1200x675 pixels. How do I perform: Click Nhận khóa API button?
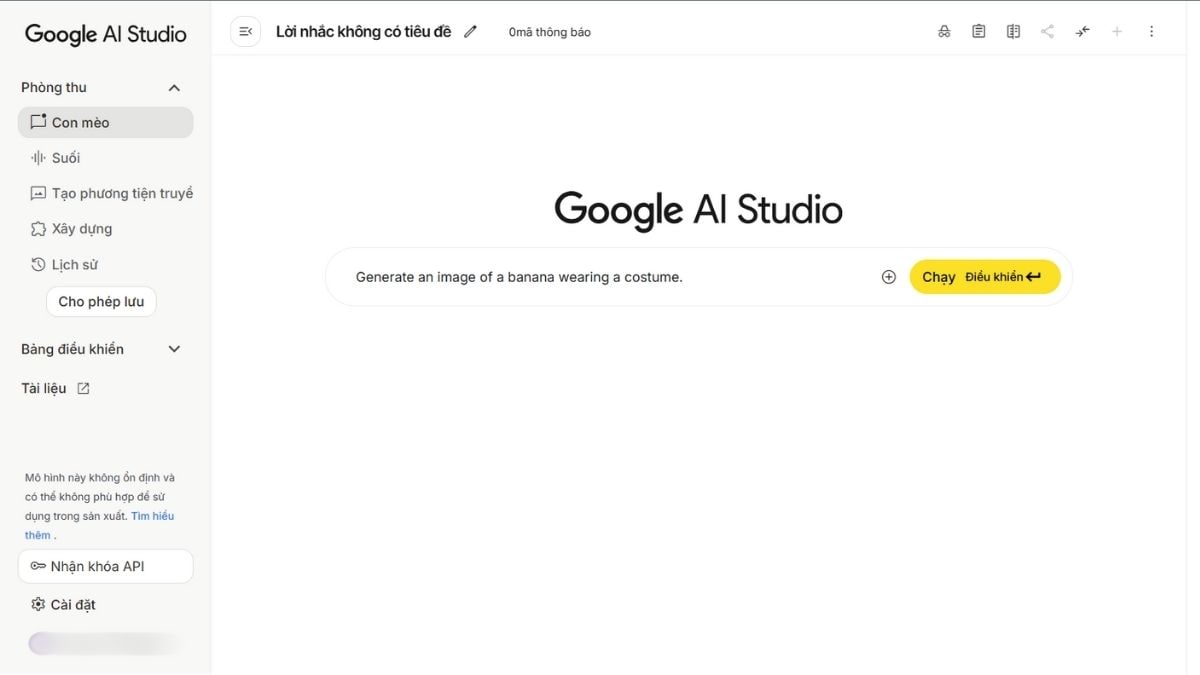[x=105, y=566]
